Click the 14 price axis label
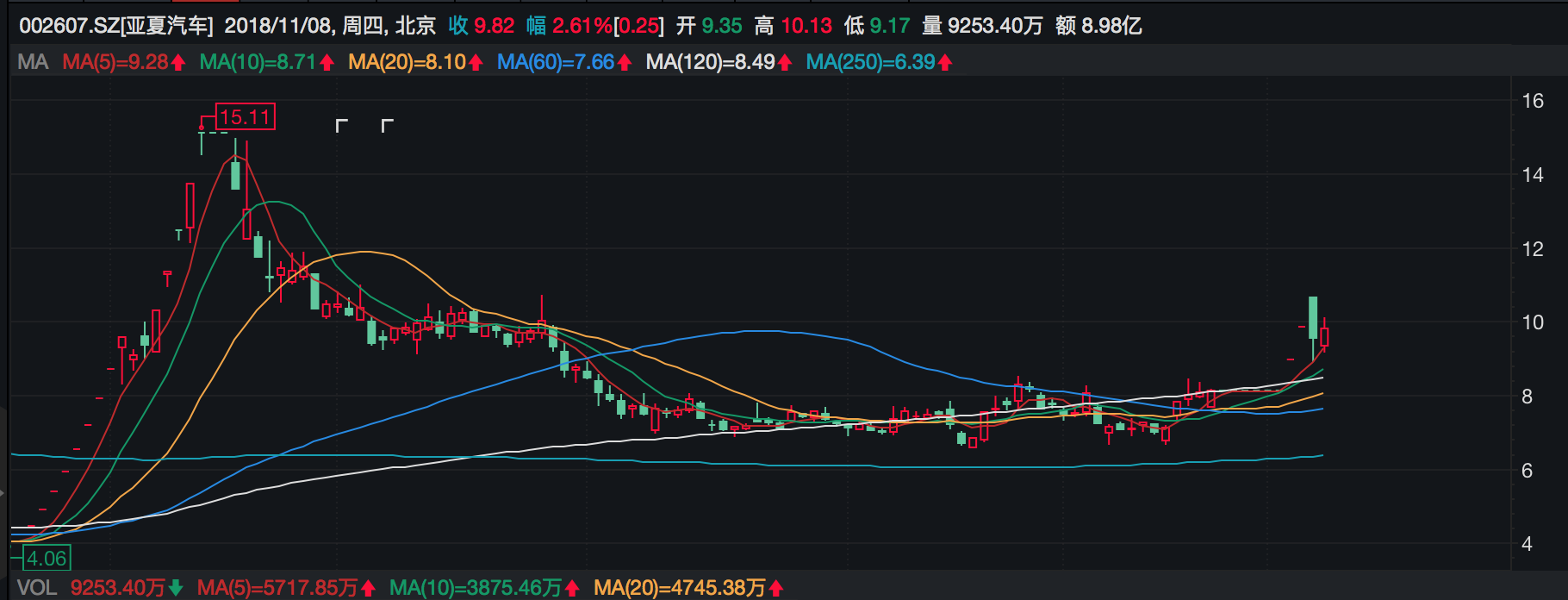 tap(1533, 175)
